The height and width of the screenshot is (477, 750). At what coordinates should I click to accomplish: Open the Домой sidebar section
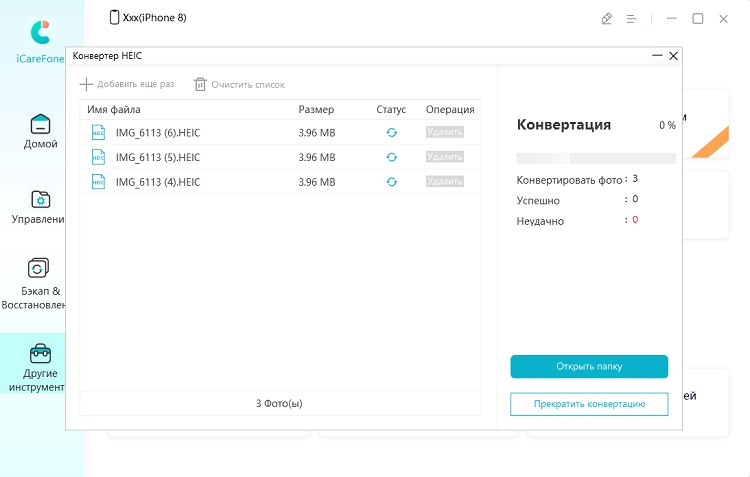click(x=40, y=132)
